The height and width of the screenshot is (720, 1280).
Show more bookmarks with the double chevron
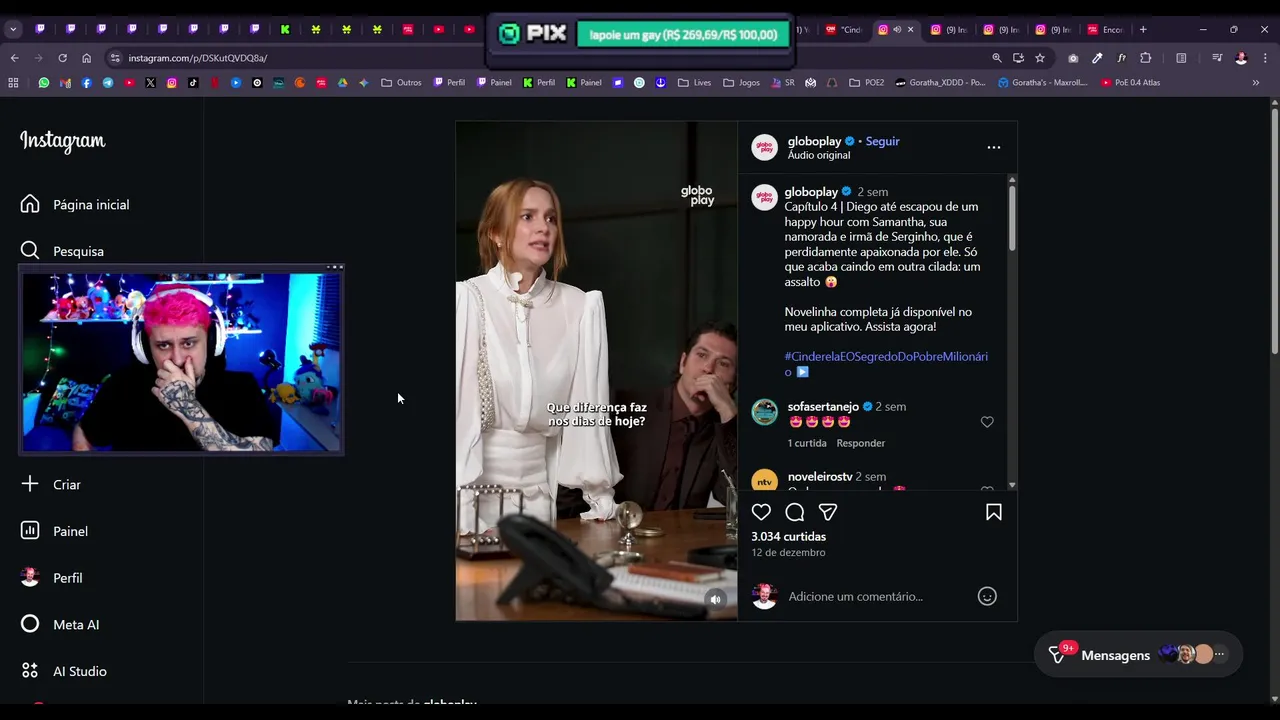[1256, 83]
